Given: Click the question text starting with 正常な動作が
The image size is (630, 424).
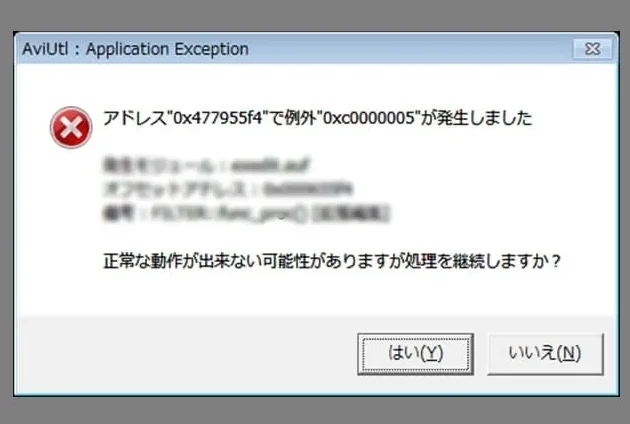Looking at the screenshot, I should 332,261.
